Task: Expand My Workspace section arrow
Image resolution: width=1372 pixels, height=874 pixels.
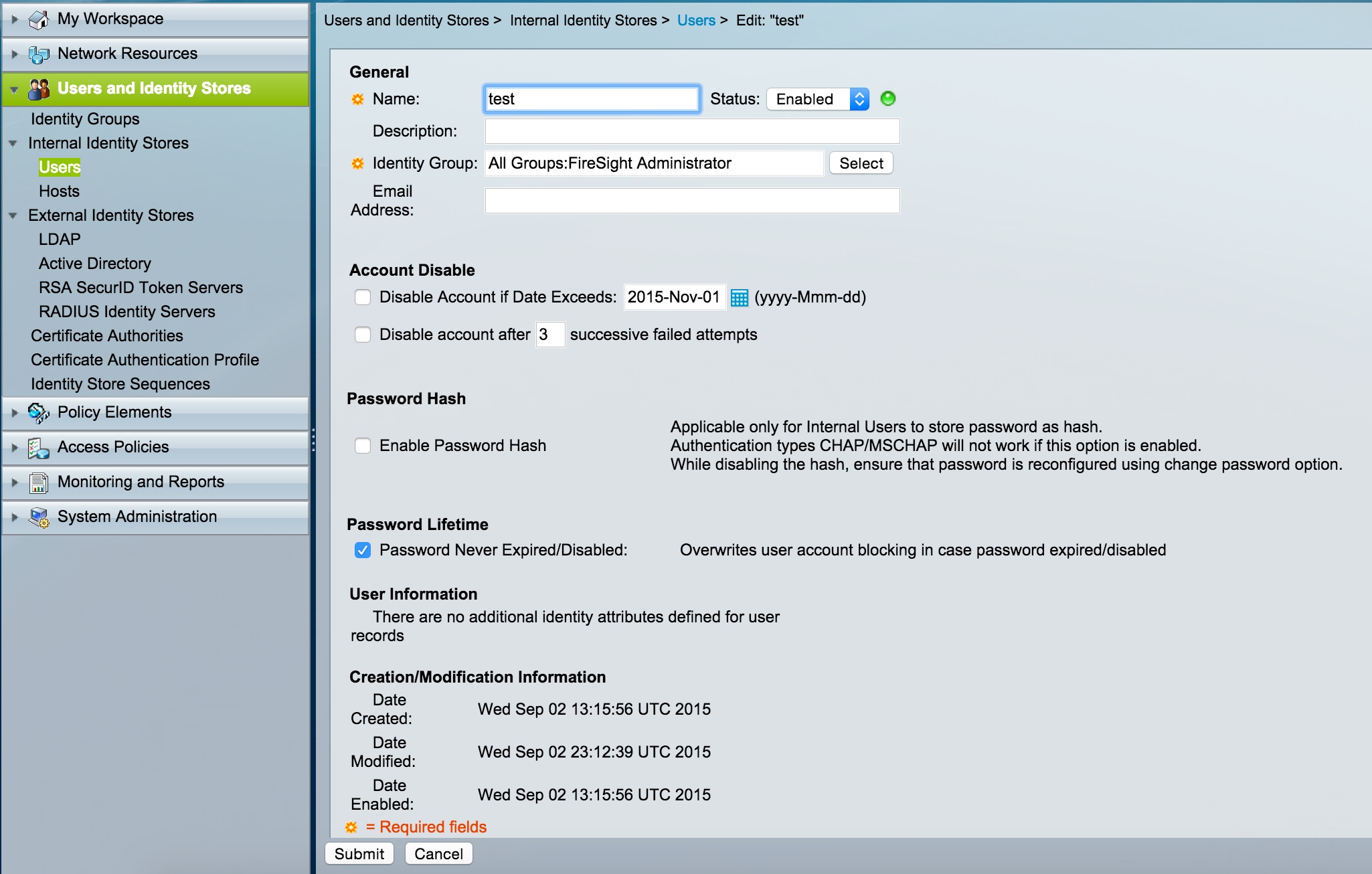Action: 15,19
